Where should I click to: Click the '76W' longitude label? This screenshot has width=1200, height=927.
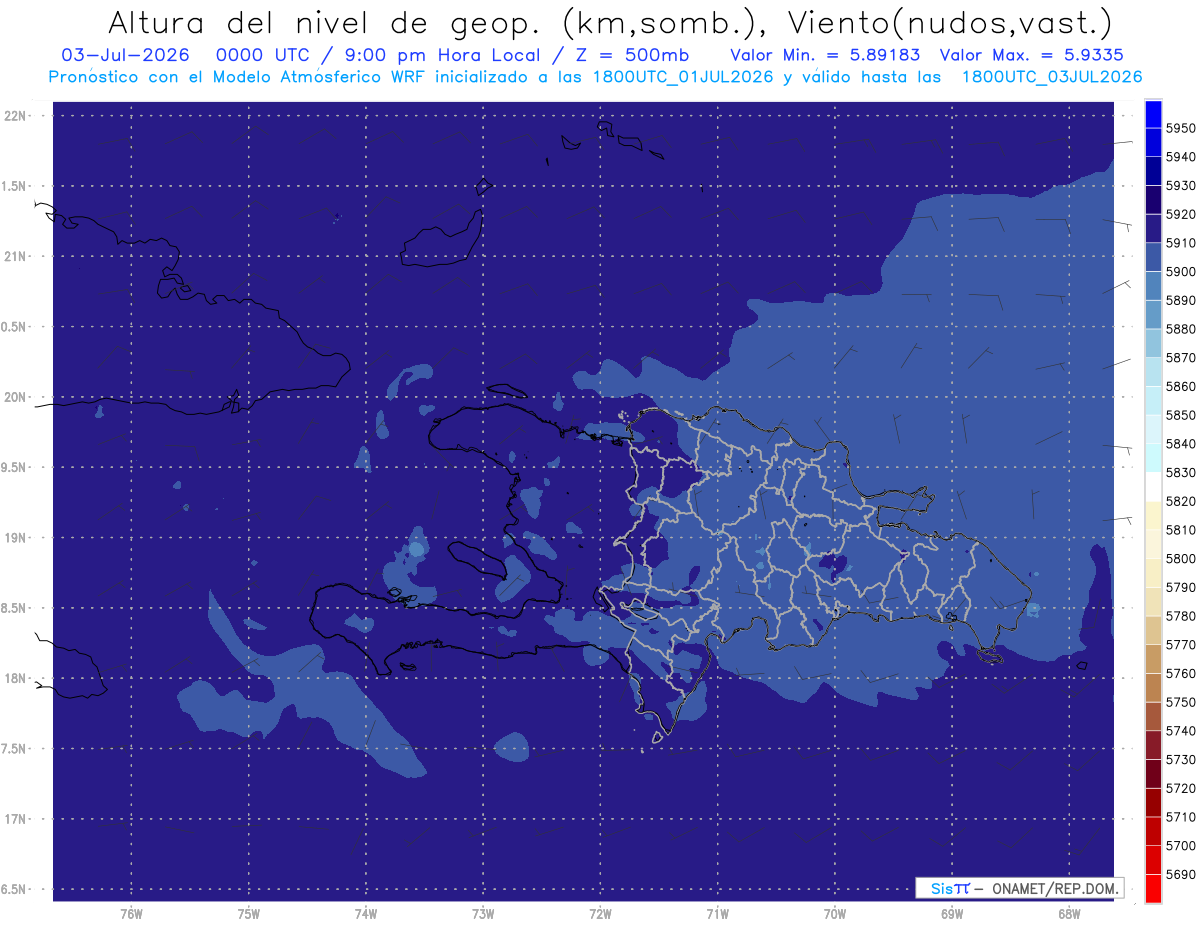(x=131, y=914)
